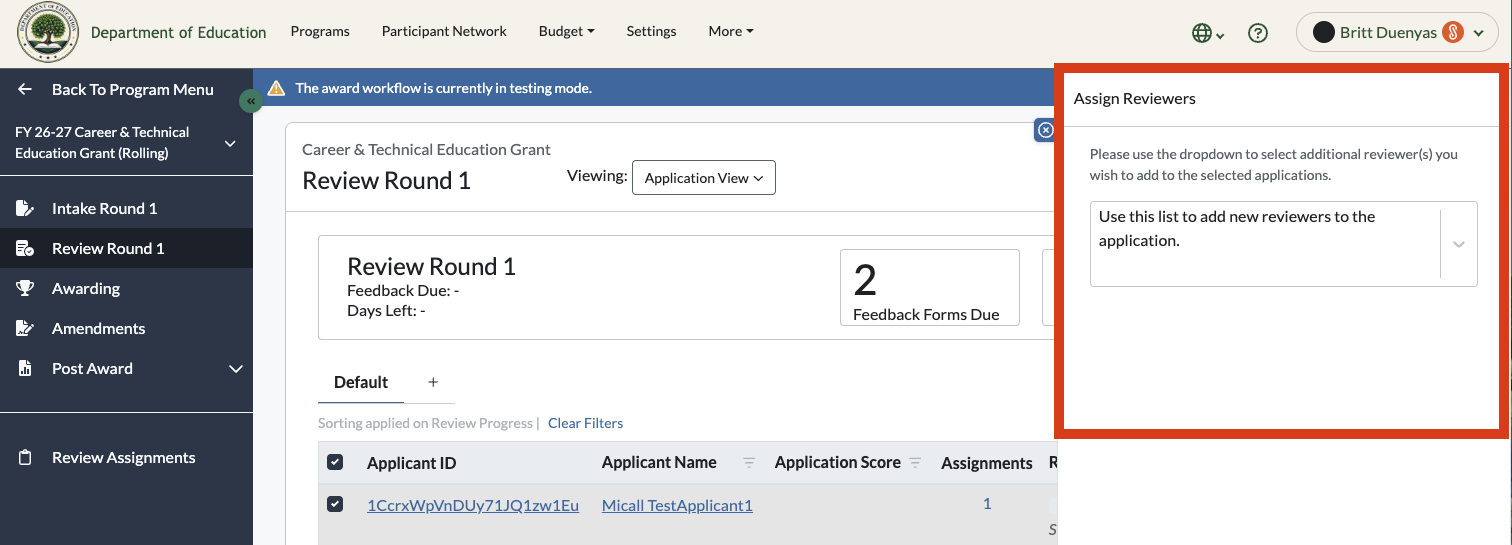This screenshot has height=545, width=1512.
Task: Click the Days Left text in the round summary
Action: tap(386, 311)
